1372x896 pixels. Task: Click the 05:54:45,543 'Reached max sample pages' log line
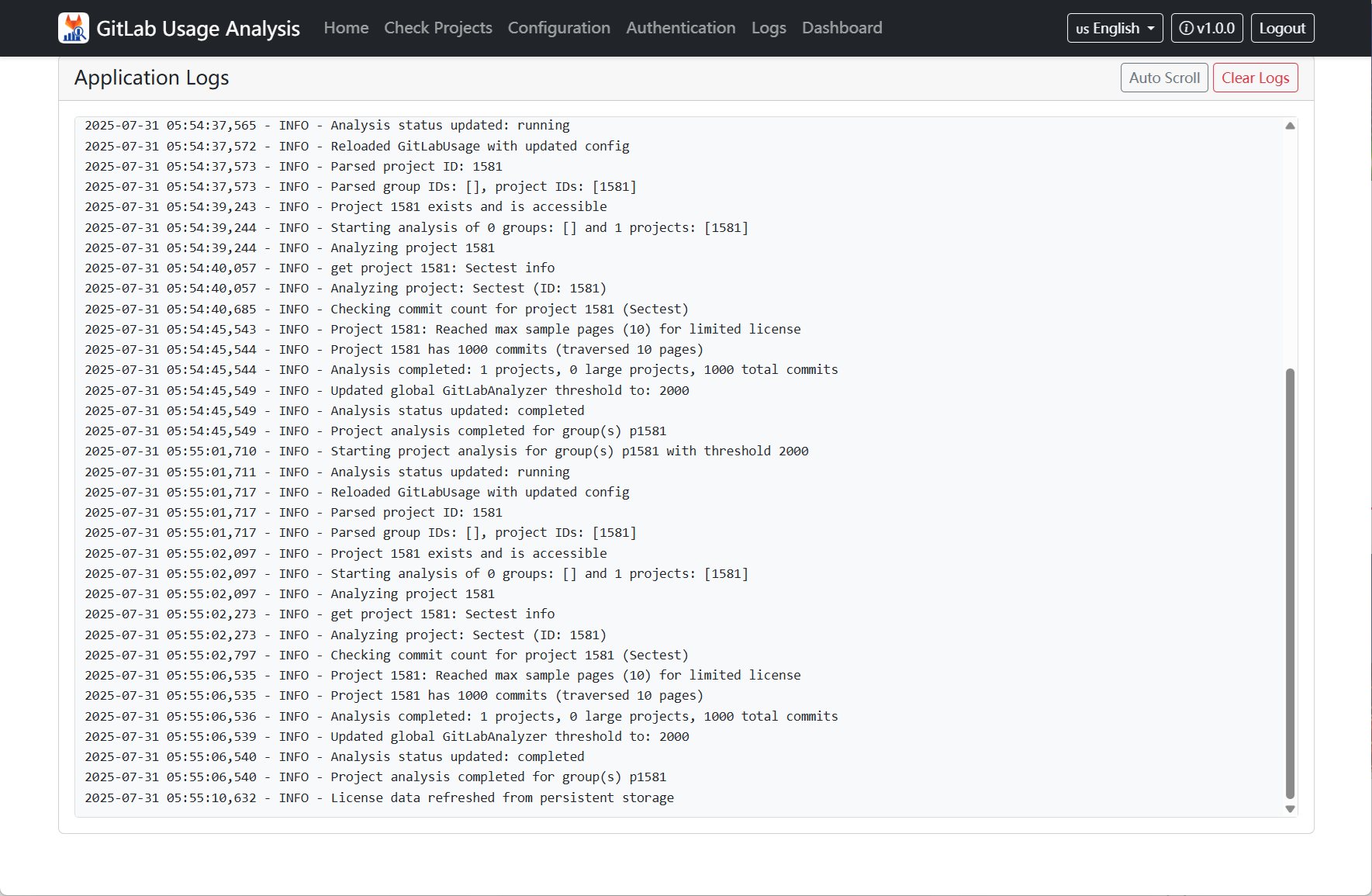pos(443,329)
